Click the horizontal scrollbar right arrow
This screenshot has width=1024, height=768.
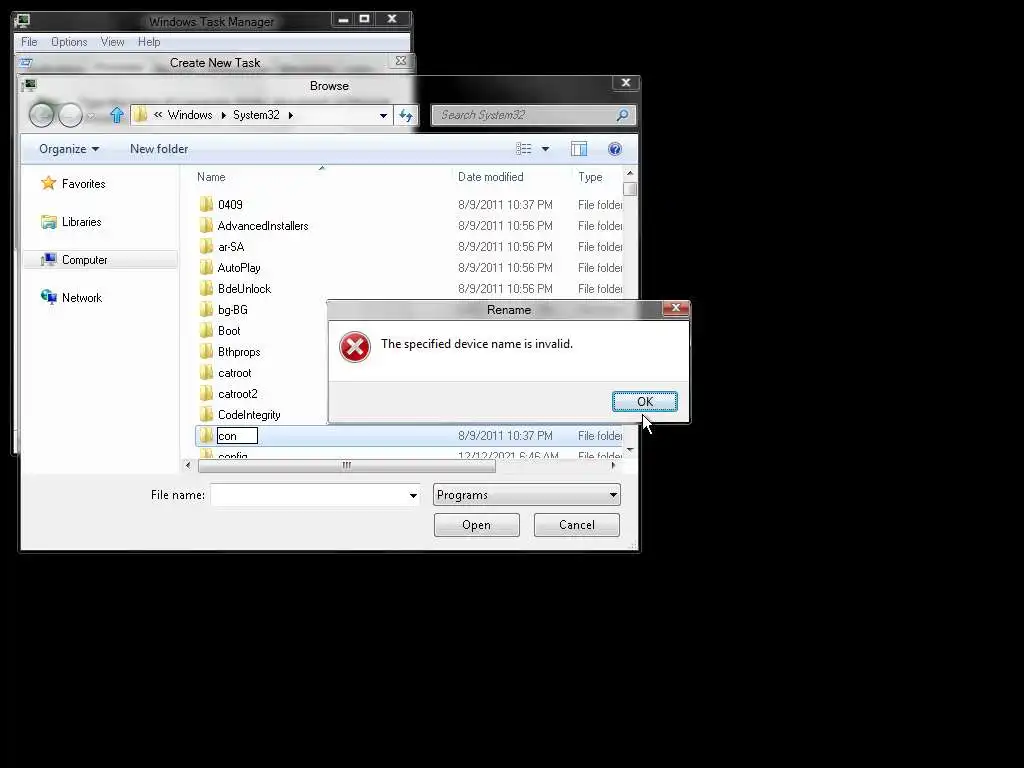[x=613, y=466]
